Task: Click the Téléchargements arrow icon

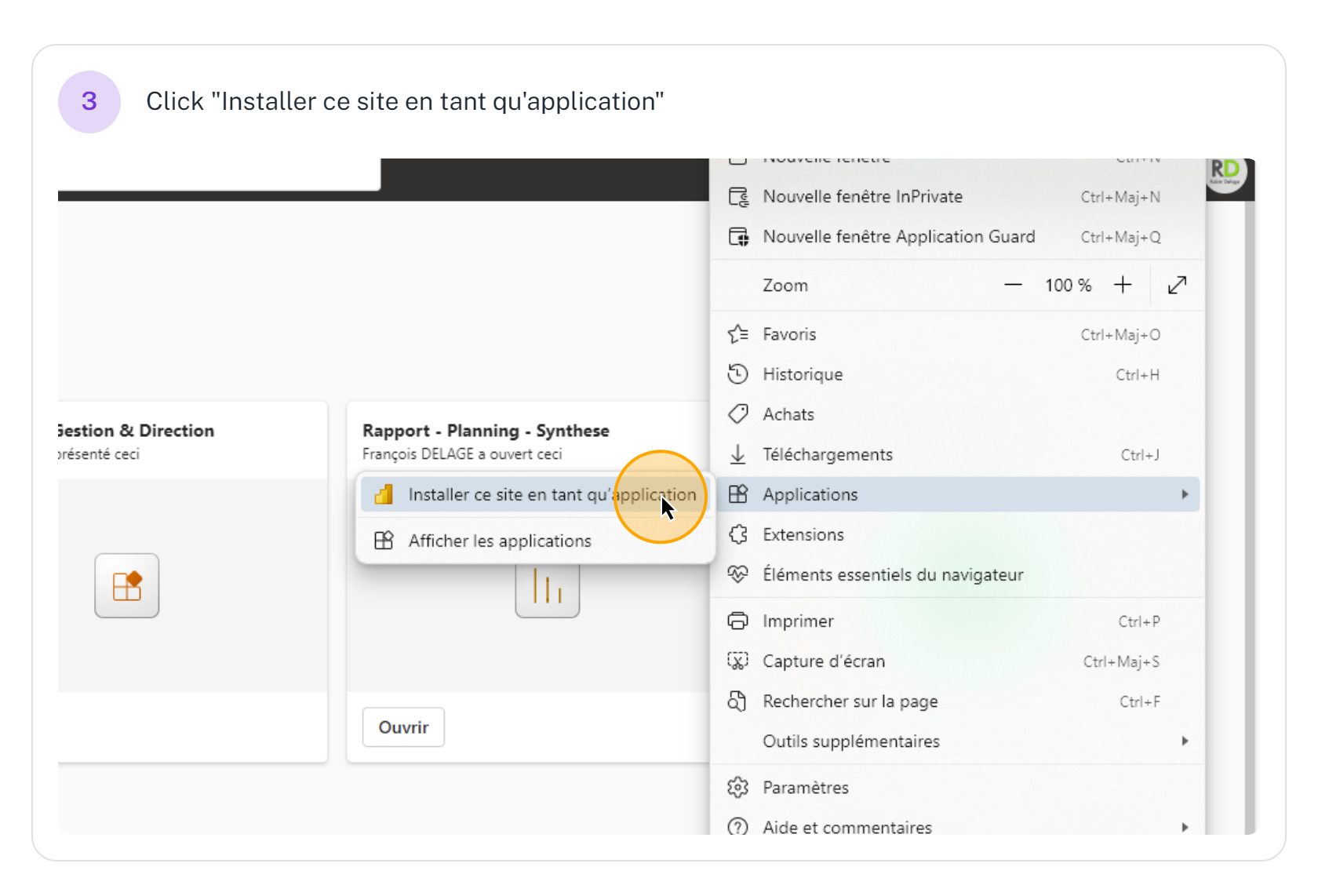Action: 737,454
